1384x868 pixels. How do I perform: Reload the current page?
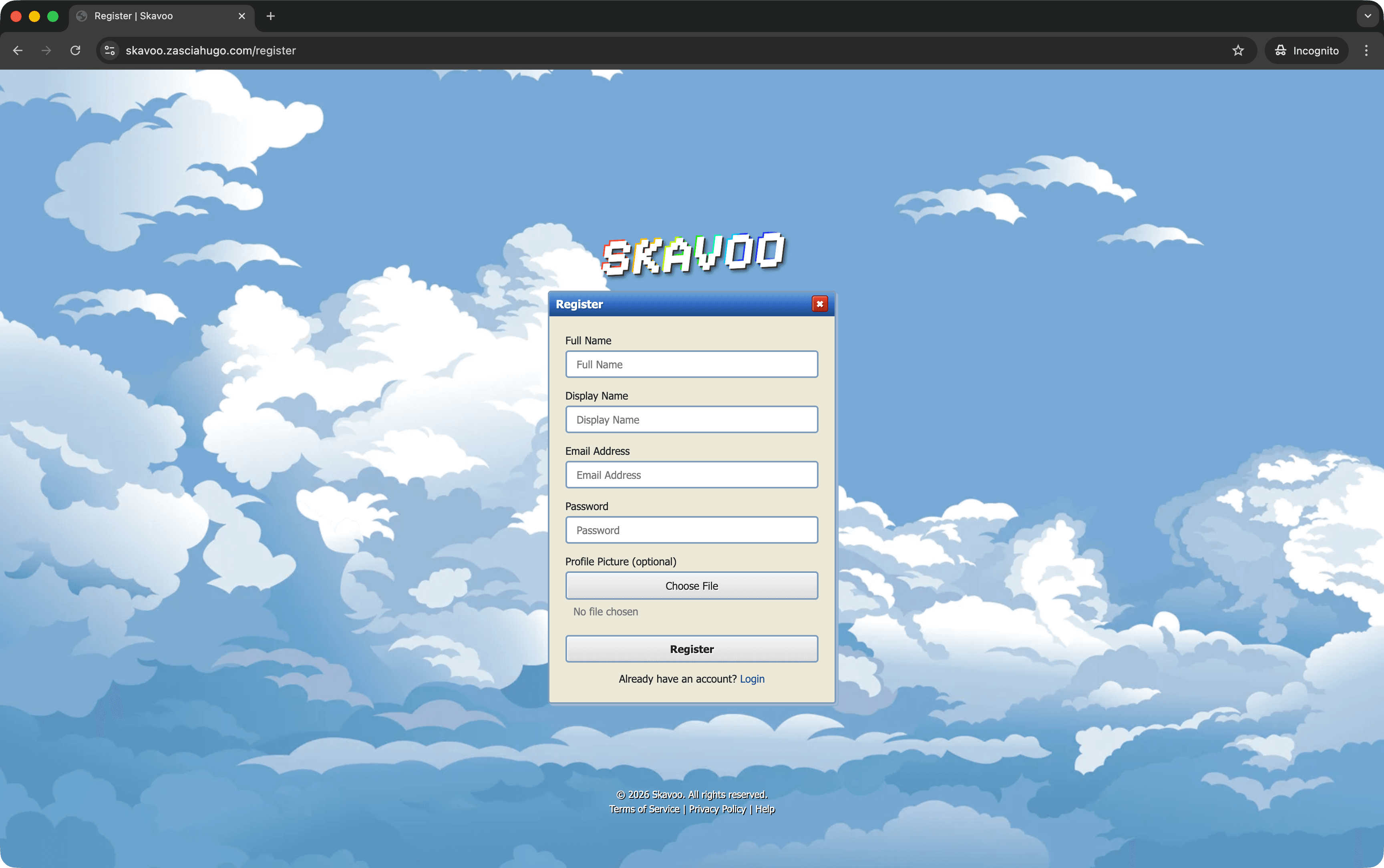[x=74, y=50]
